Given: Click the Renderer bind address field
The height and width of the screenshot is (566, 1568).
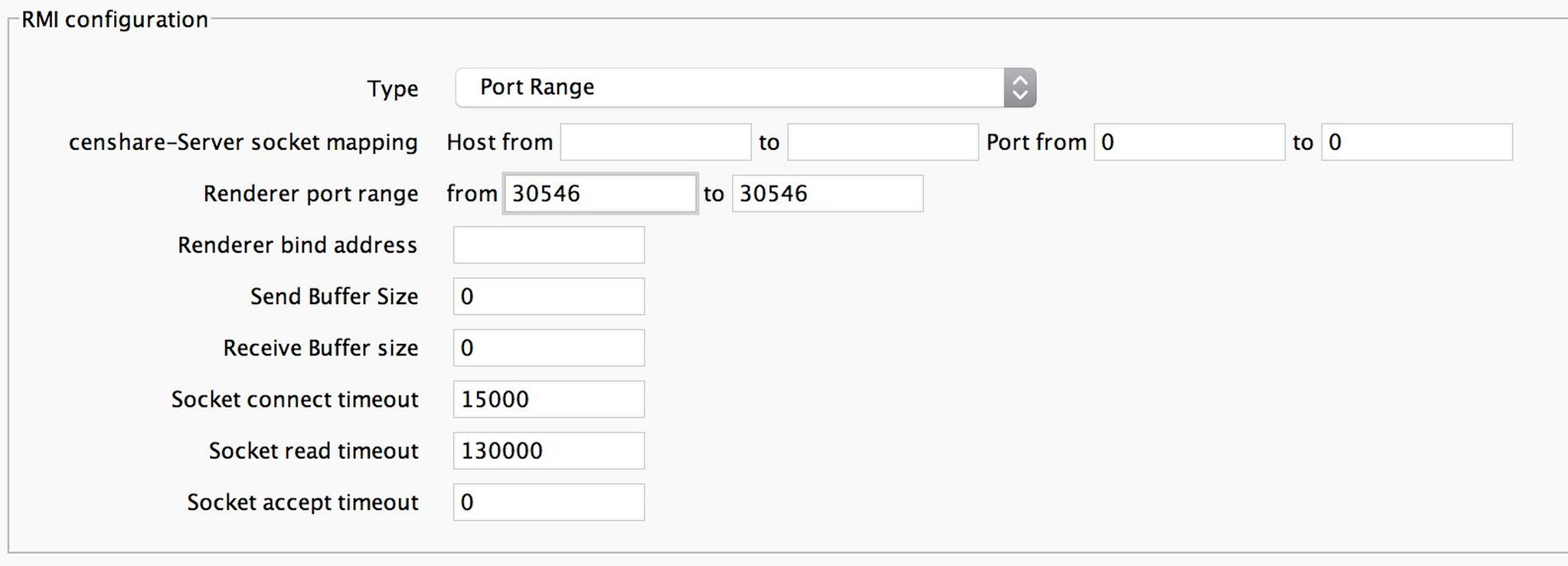Looking at the screenshot, I should 548,244.
